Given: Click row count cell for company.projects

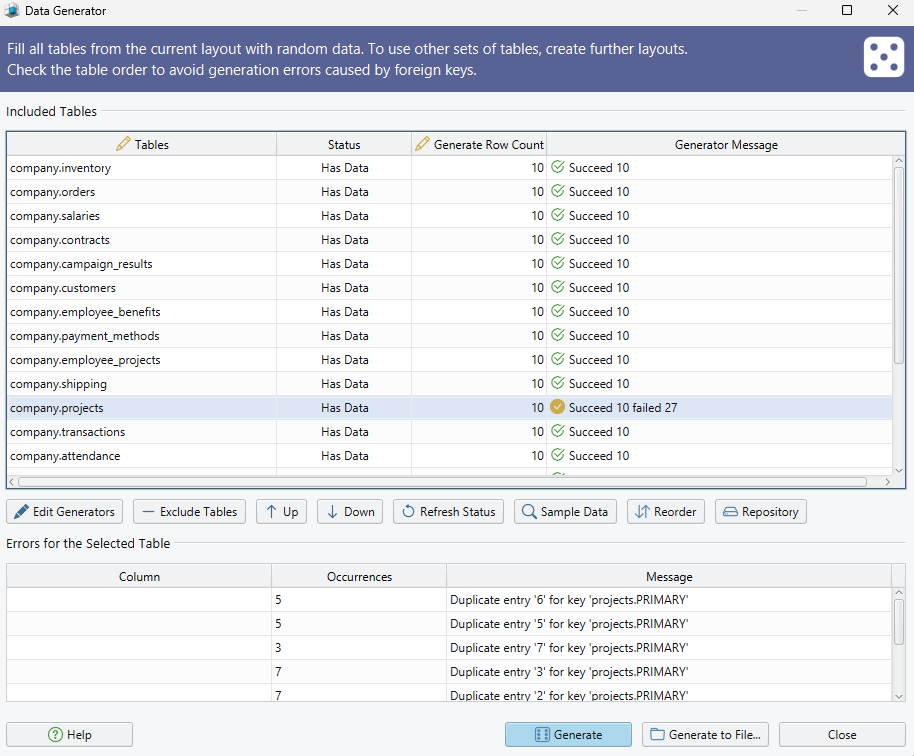Looking at the screenshot, I should click(479, 407).
